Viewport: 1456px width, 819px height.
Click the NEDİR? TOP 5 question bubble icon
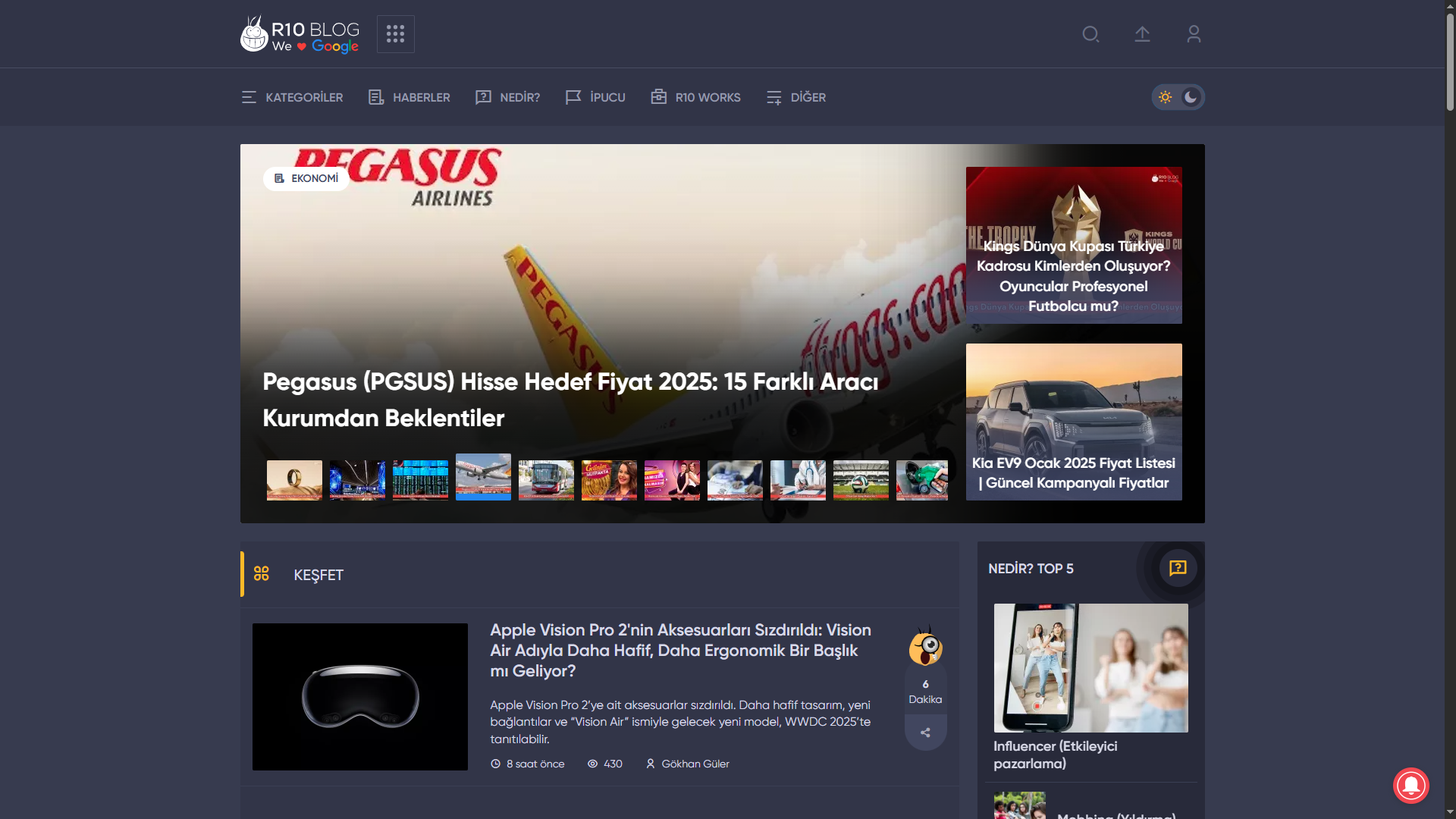1178,568
